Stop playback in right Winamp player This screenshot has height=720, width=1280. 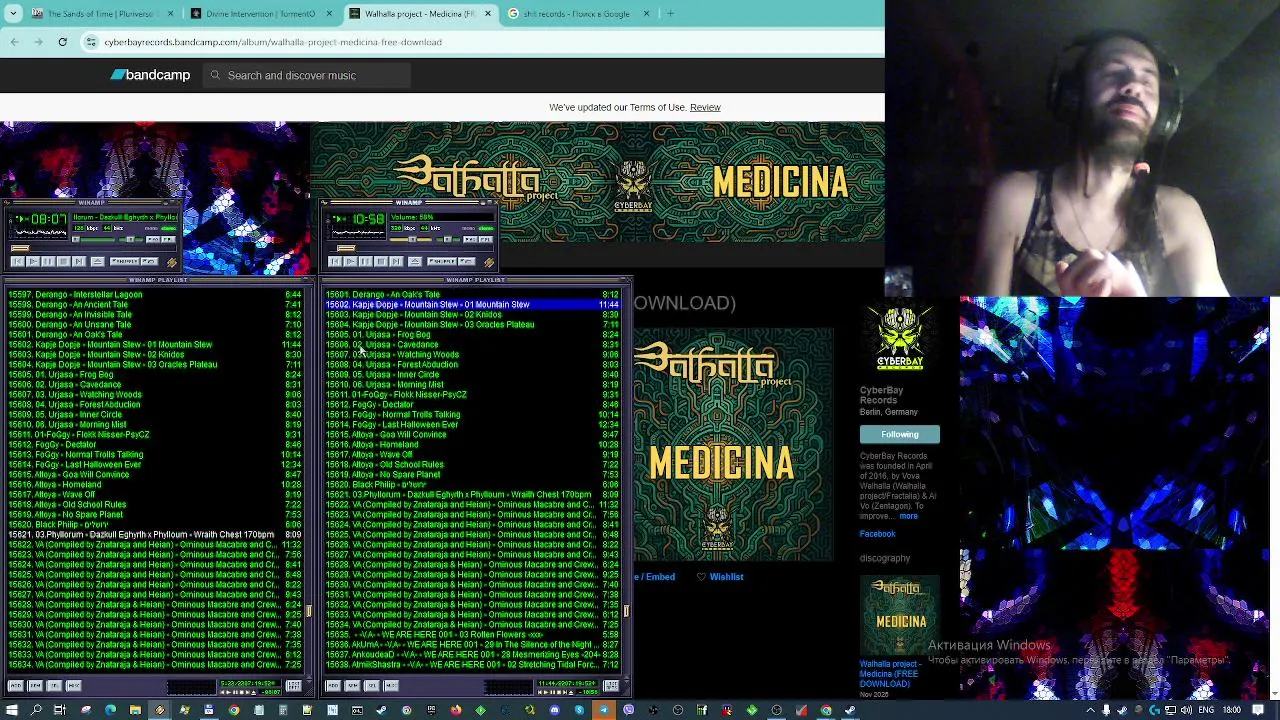(380, 261)
